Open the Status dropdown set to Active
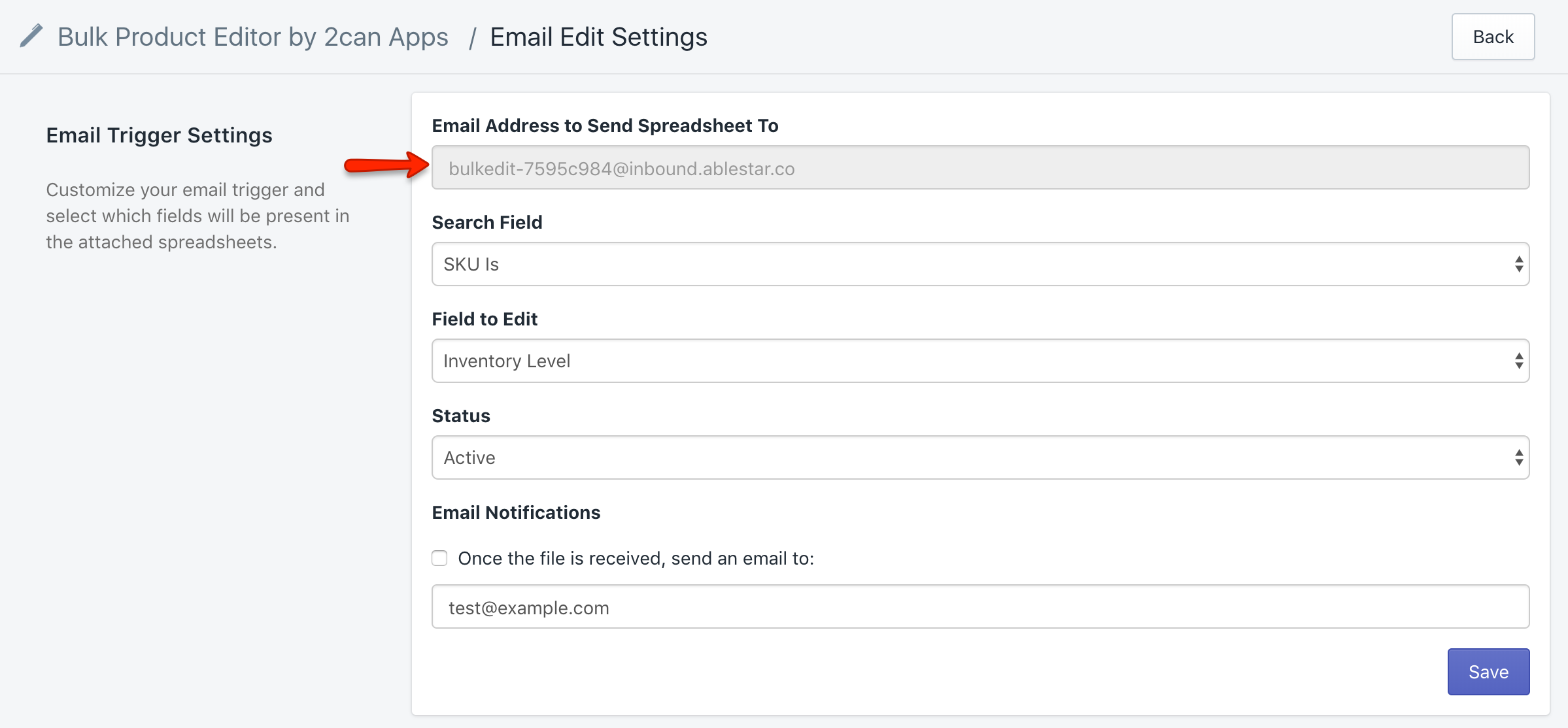1568x728 pixels. click(x=980, y=457)
